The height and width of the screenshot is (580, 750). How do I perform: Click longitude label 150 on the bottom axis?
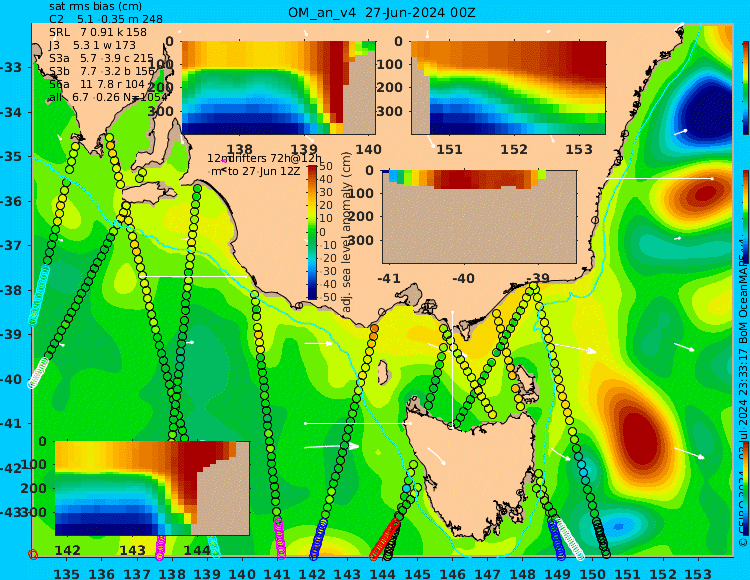click(593, 573)
